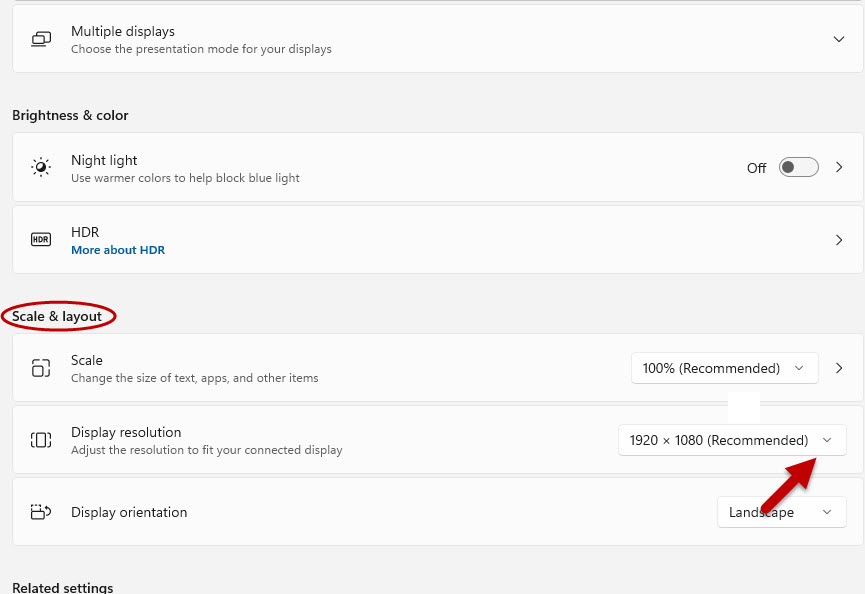Open HDR settings chevron
This screenshot has width=865, height=594.
coord(839,240)
